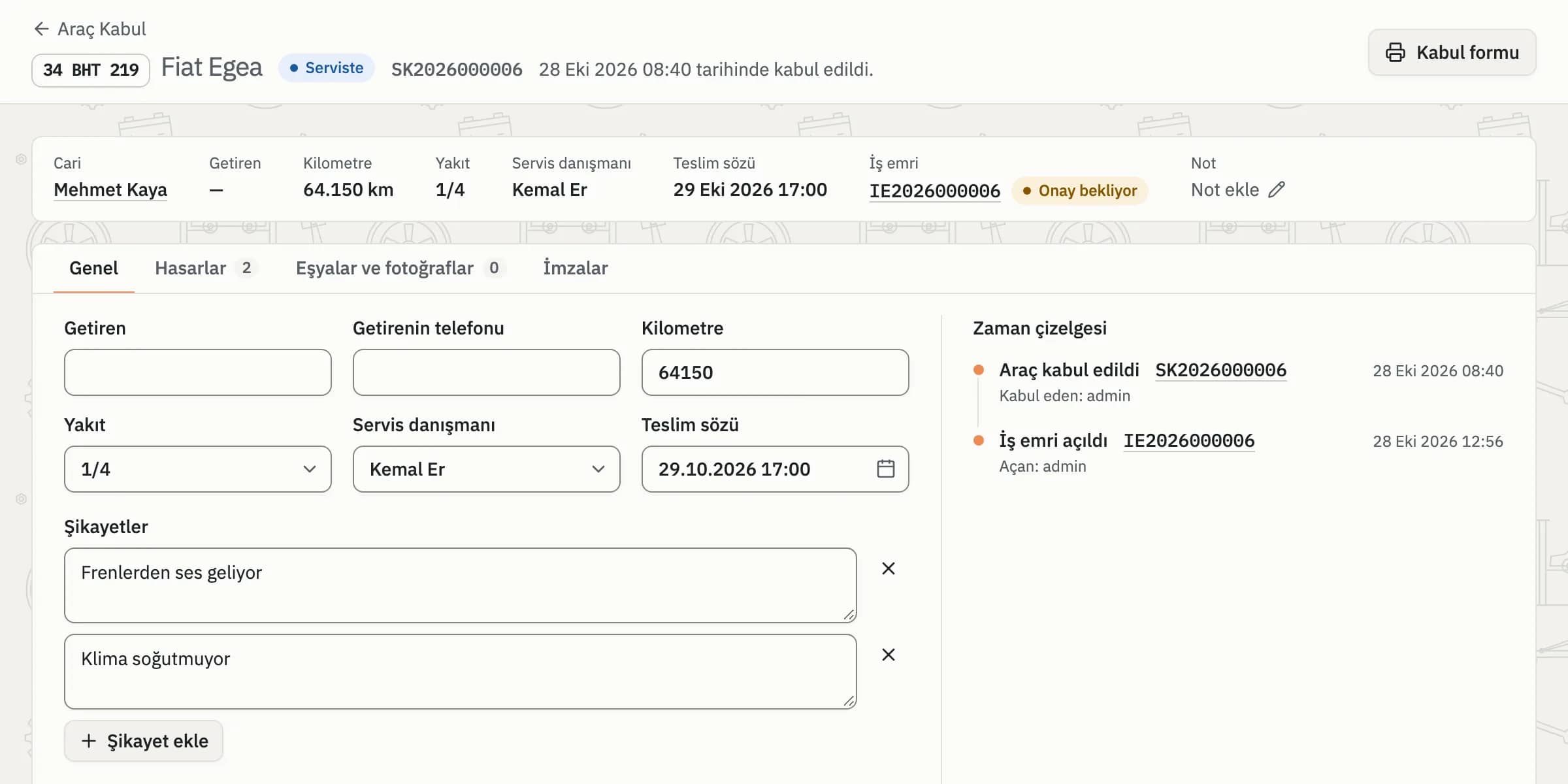Click the plus icon on Şikayet ekle
Screen dimensions: 1568x784
tap(89, 741)
